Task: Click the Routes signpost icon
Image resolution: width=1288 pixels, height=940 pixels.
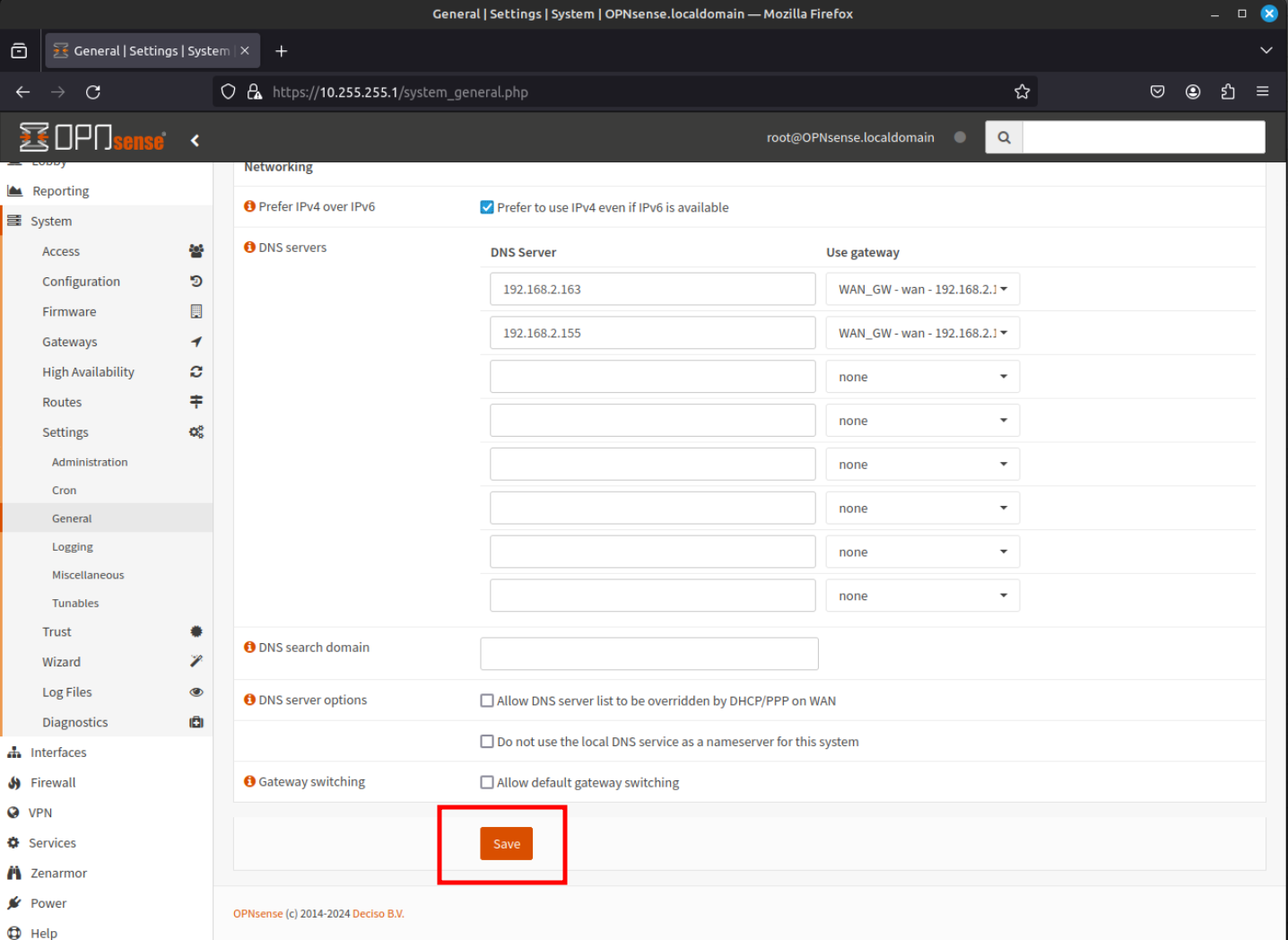Action: pyautogui.click(x=196, y=402)
